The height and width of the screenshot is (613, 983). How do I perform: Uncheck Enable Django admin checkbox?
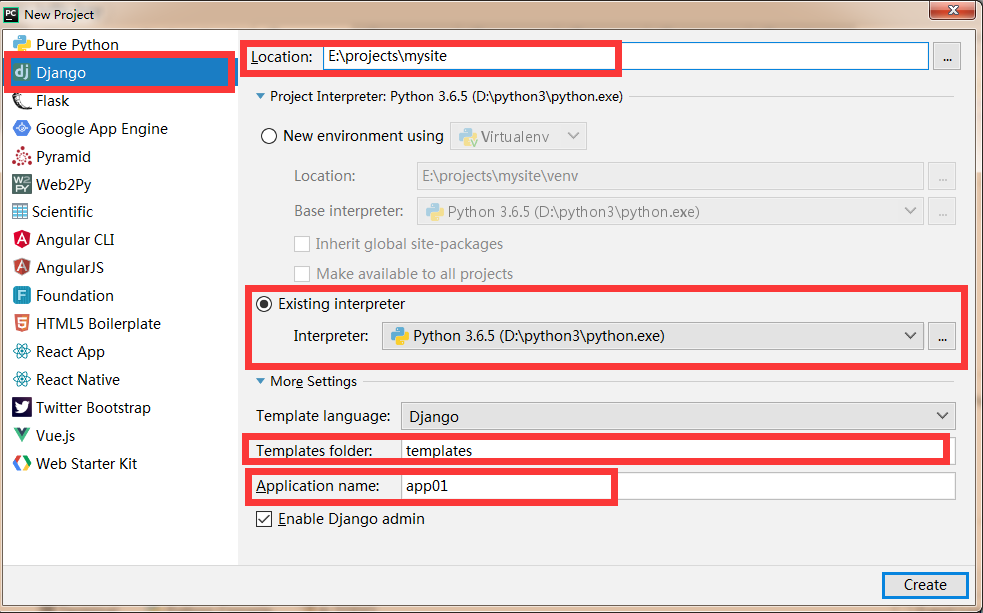coord(264,519)
